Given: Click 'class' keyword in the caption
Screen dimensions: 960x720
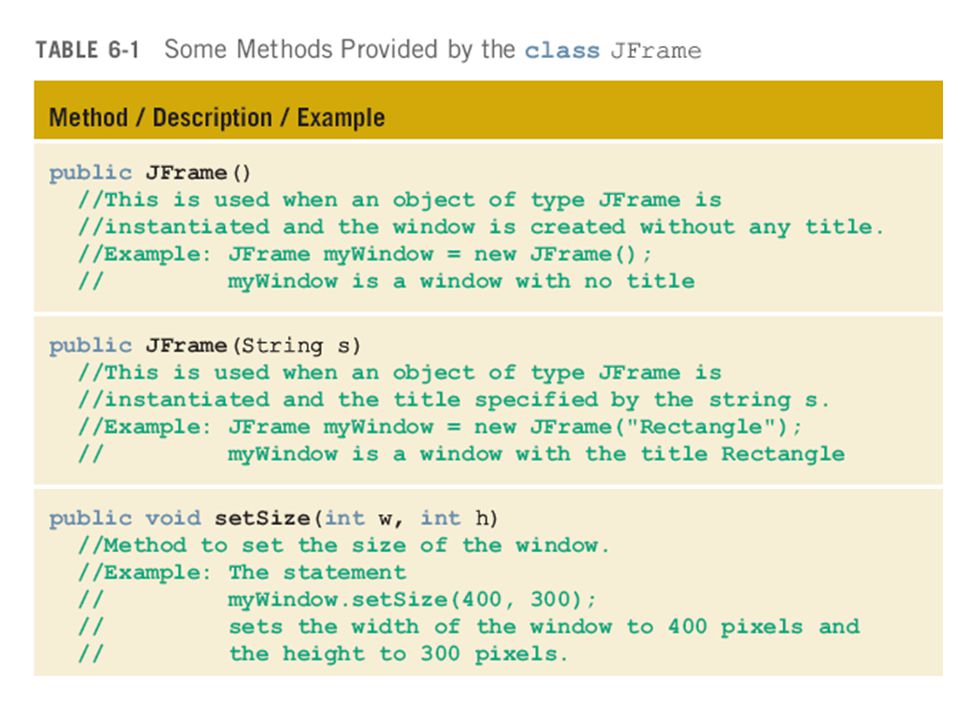Looking at the screenshot, I should click(562, 50).
